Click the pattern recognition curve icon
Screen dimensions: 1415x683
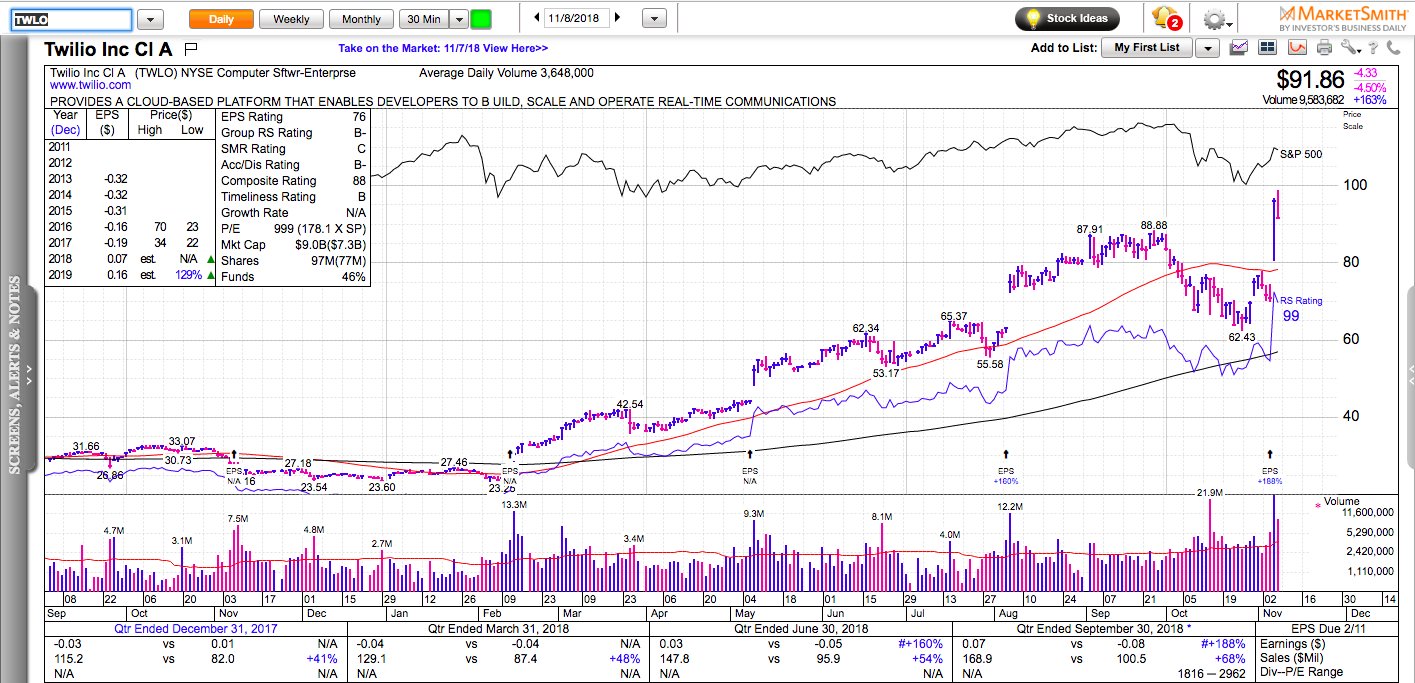pyautogui.click(x=1297, y=47)
